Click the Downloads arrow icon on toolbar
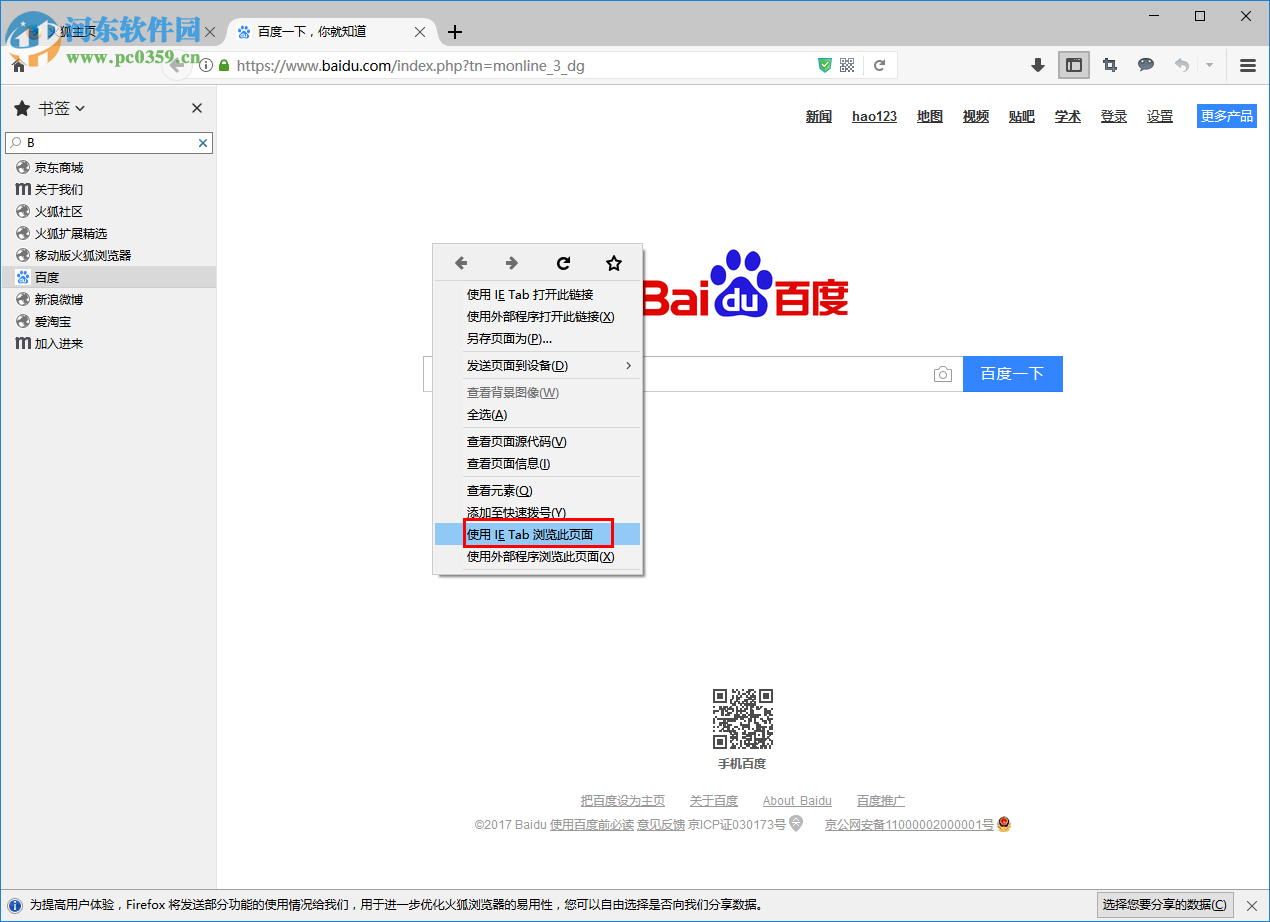 [1038, 64]
